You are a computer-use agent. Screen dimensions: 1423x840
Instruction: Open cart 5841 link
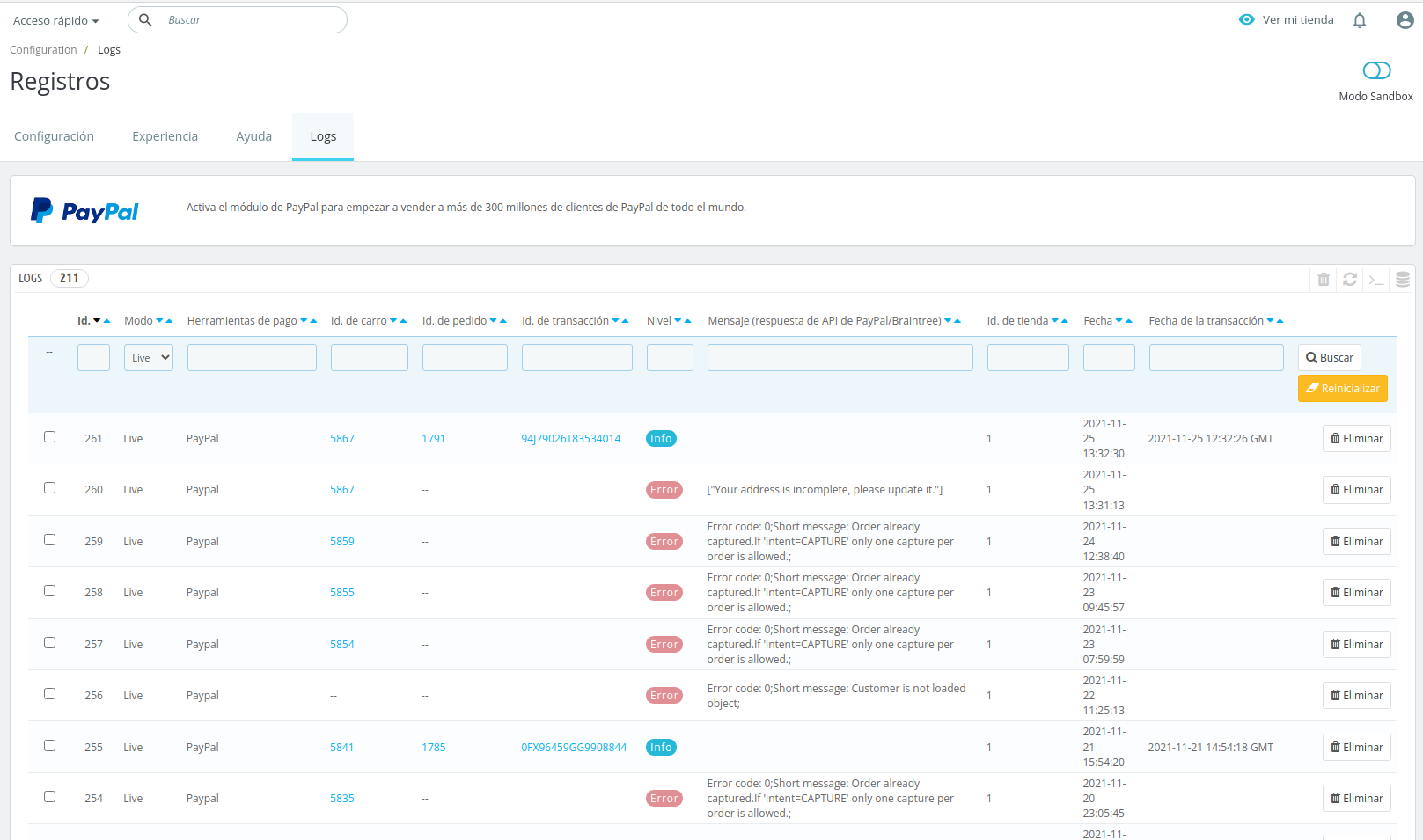(342, 748)
